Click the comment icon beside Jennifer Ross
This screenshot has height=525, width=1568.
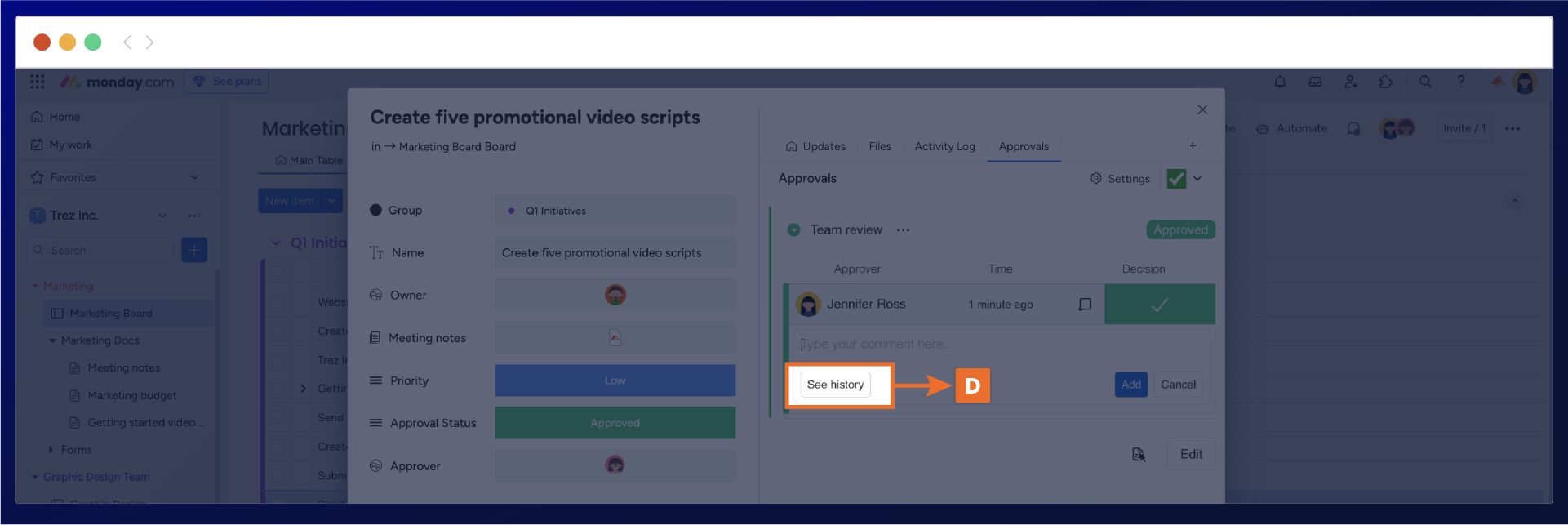tap(1085, 305)
